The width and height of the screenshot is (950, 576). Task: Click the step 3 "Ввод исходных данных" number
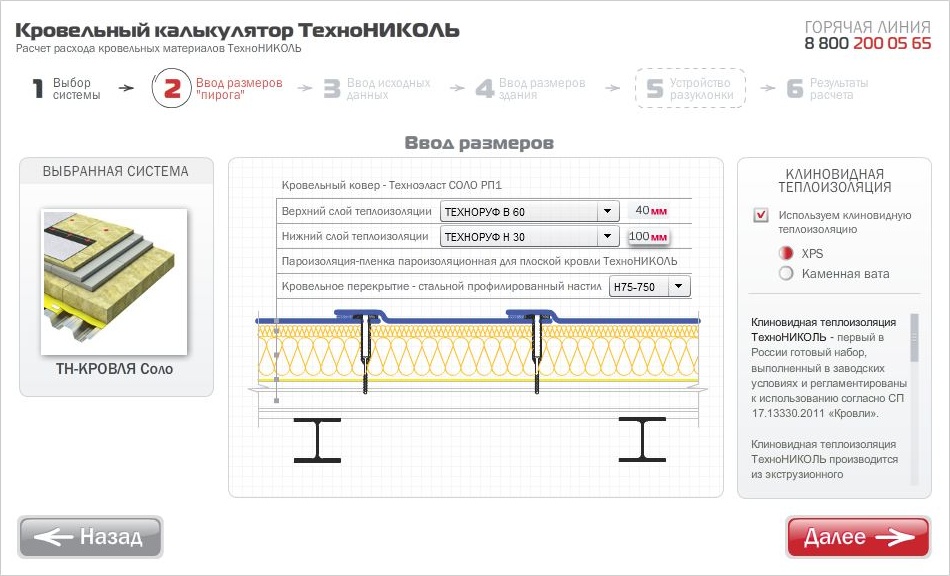(332, 89)
